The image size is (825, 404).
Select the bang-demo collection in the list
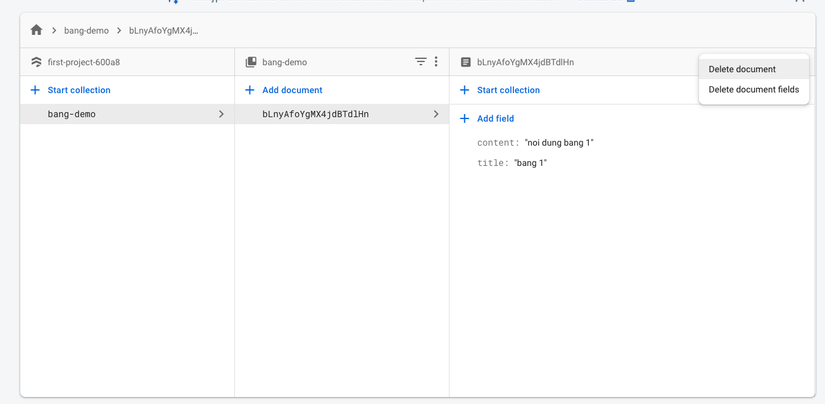(x=72, y=114)
